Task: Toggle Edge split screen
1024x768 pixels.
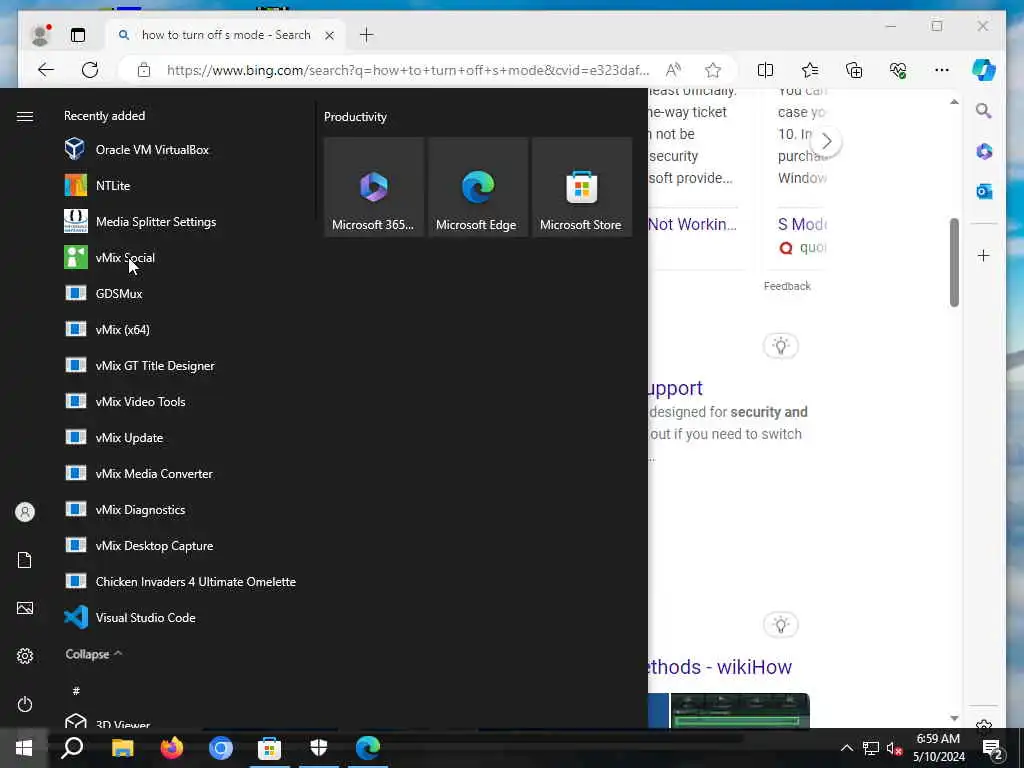Action: (765, 70)
